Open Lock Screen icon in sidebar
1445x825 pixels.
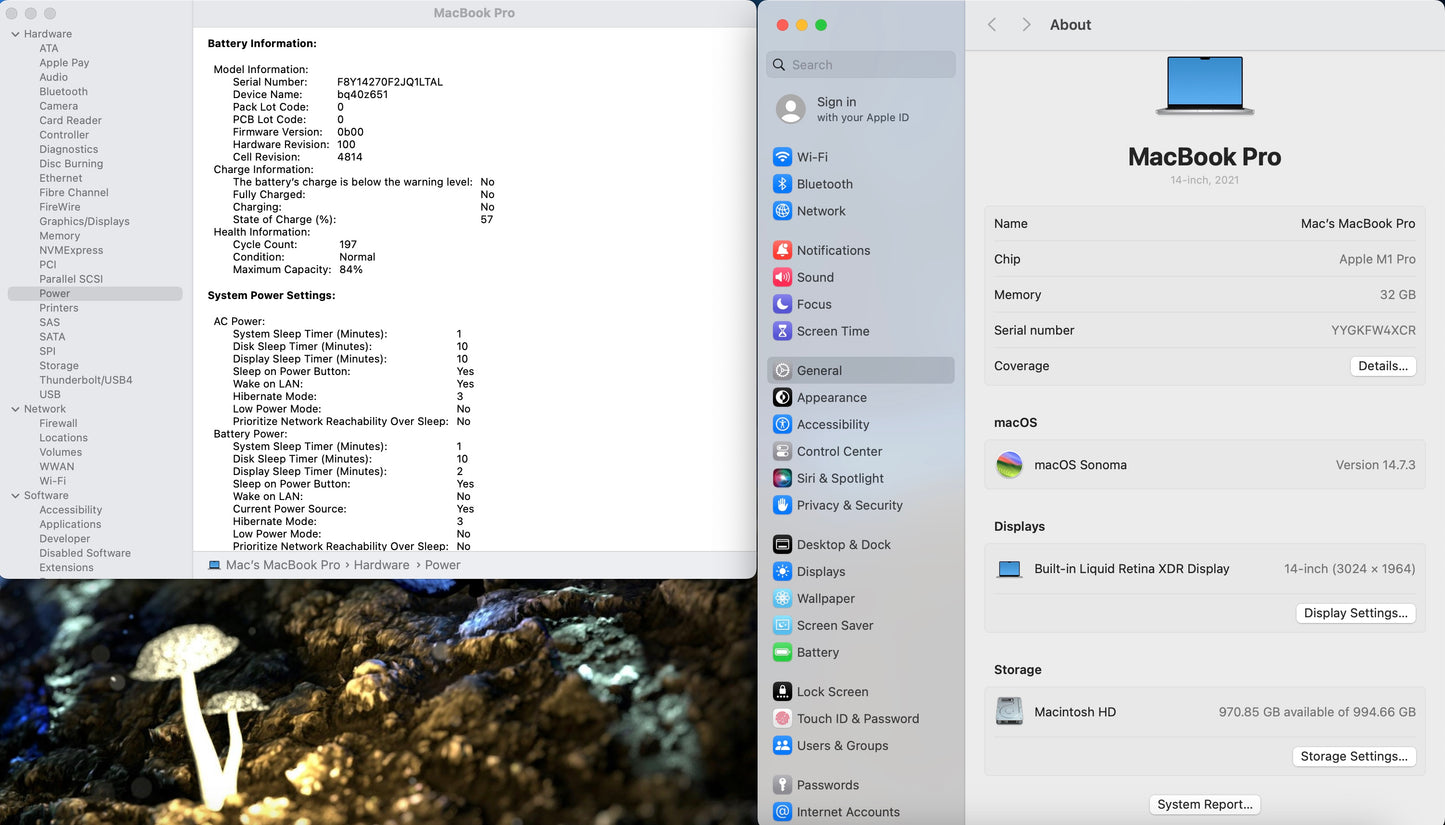click(782, 691)
